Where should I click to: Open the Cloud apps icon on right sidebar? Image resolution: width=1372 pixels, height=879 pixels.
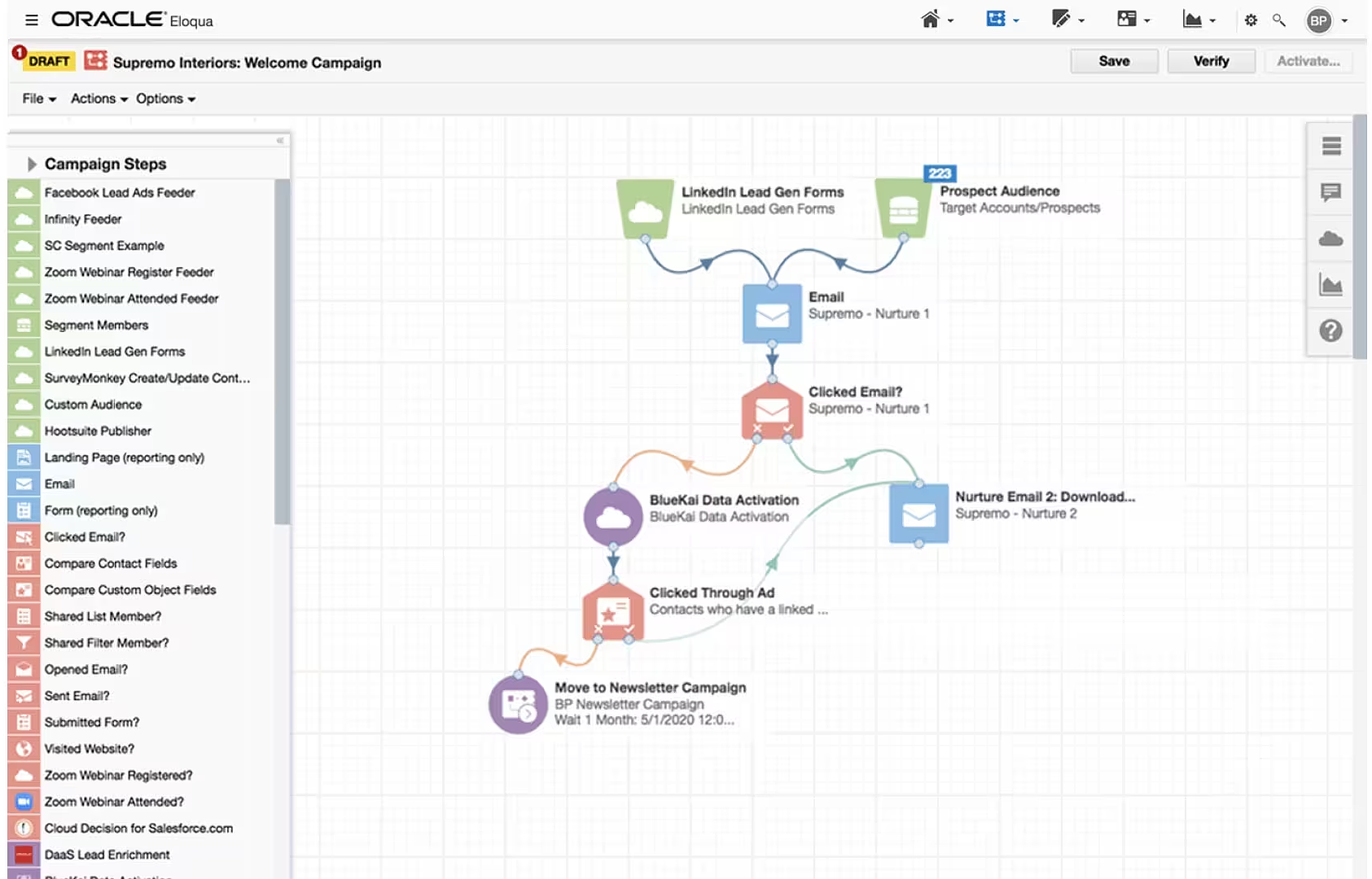pos(1330,238)
